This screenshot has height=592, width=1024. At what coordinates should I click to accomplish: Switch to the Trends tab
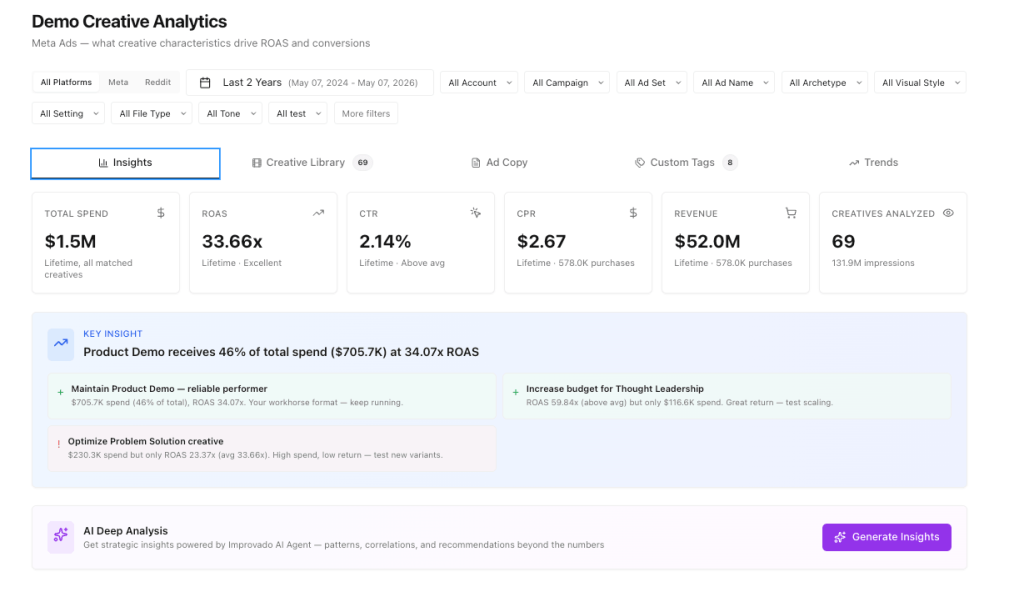click(873, 163)
